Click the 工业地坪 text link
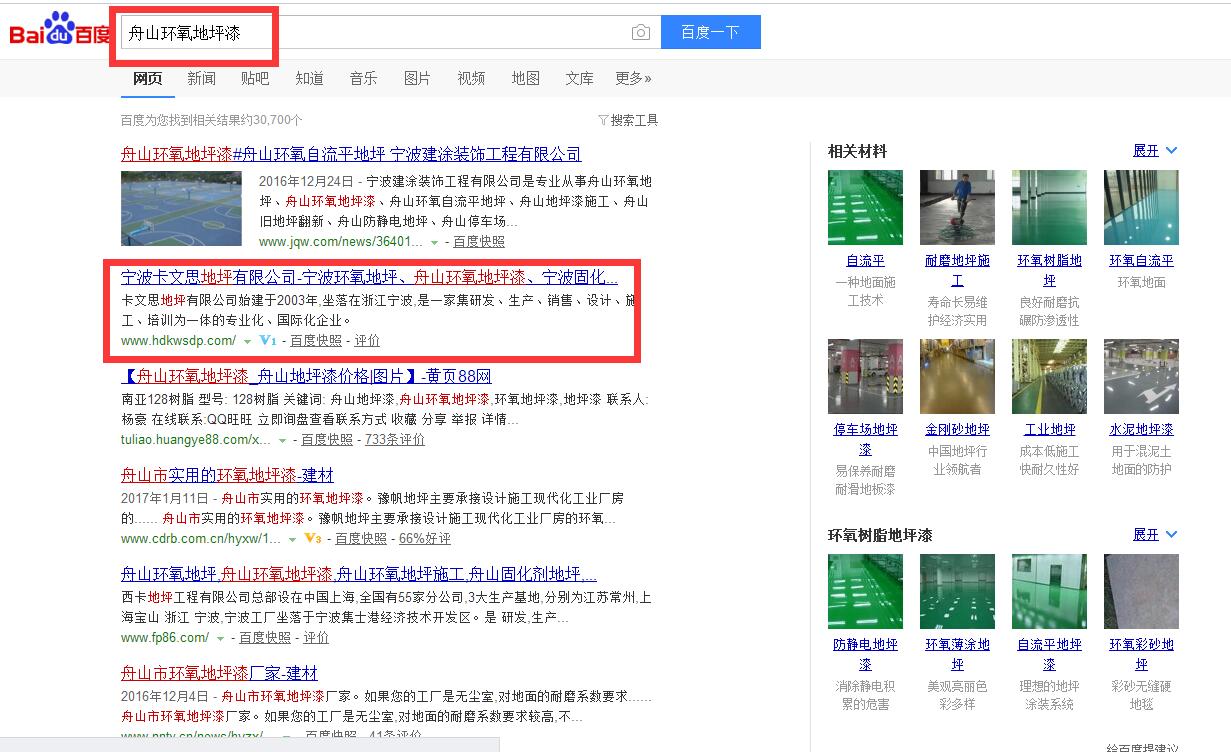Viewport: 1231px width, 752px height. click(x=1049, y=430)
